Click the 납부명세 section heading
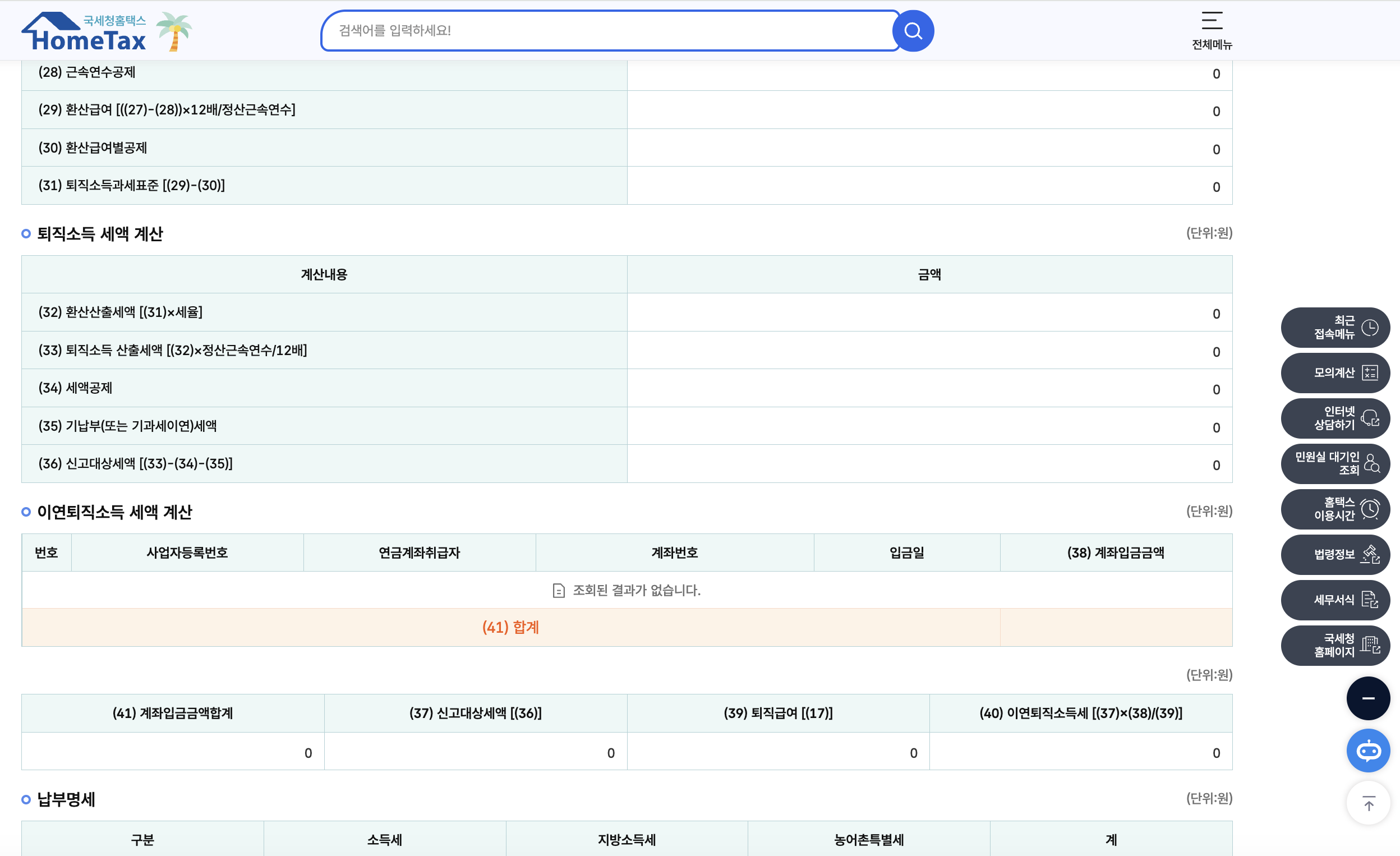The width and height of the screenshot is (1400, 856). [66, 800]
